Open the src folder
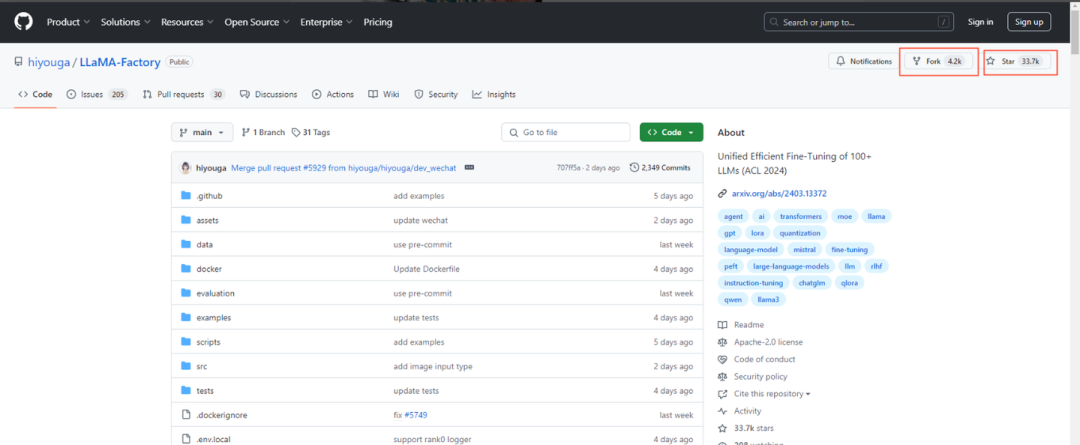The image size is (1080, 445). [202, 366]
